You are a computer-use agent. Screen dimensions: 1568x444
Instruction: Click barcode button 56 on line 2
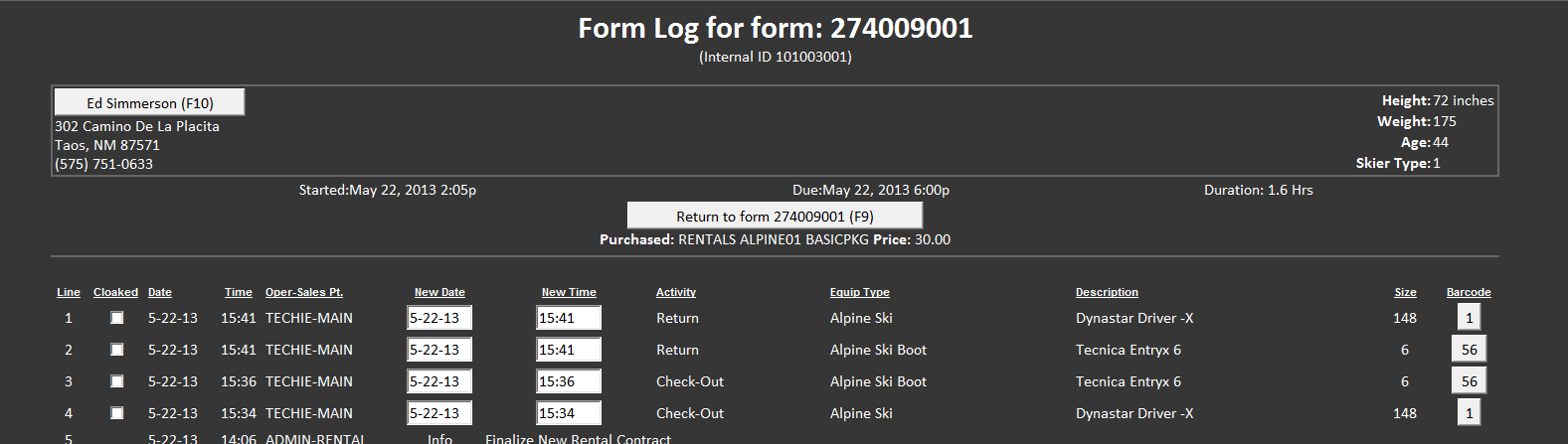pos(1469,350)
